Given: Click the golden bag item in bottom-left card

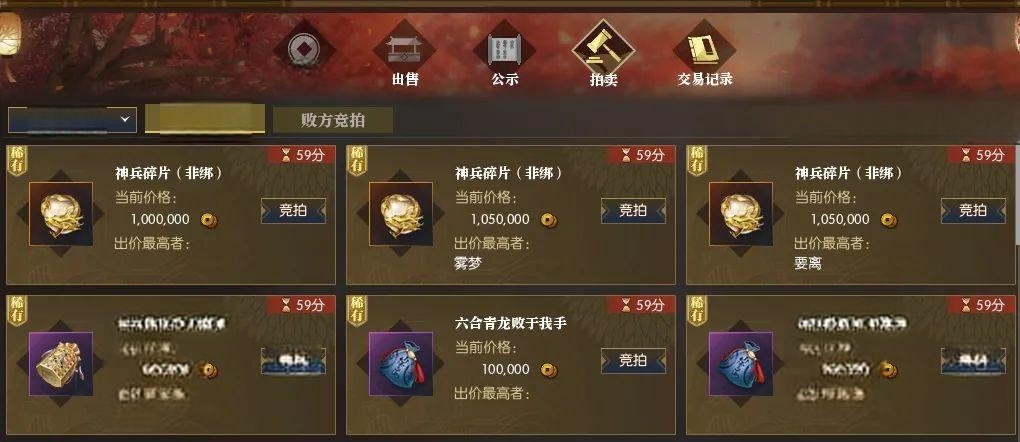Looking at the screenshot, I should click(x=61, y=364).
